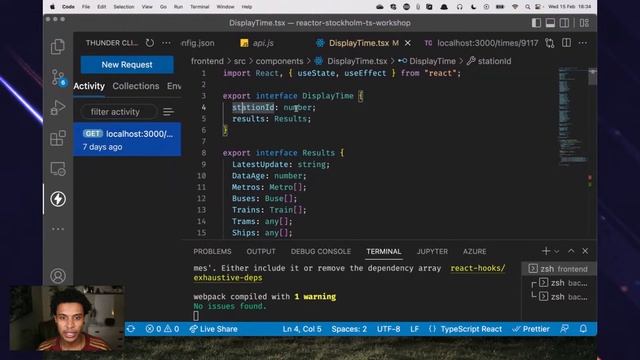Viewport: 640px width, 360px height.
Task: Open the compare changes icon in editor toolbar
Action: [550, 43]
